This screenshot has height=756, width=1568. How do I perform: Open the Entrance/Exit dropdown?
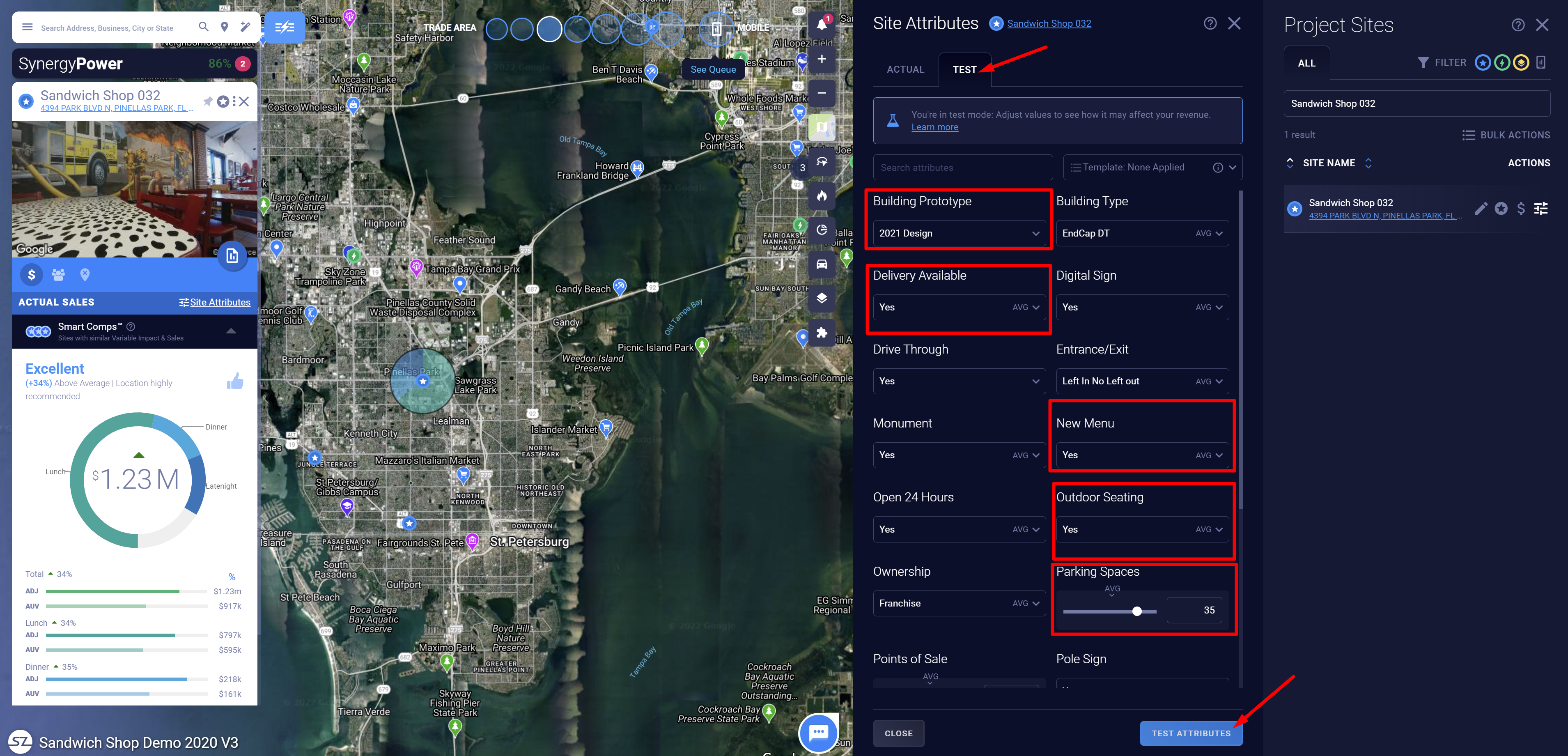(x=1142, y=381)
